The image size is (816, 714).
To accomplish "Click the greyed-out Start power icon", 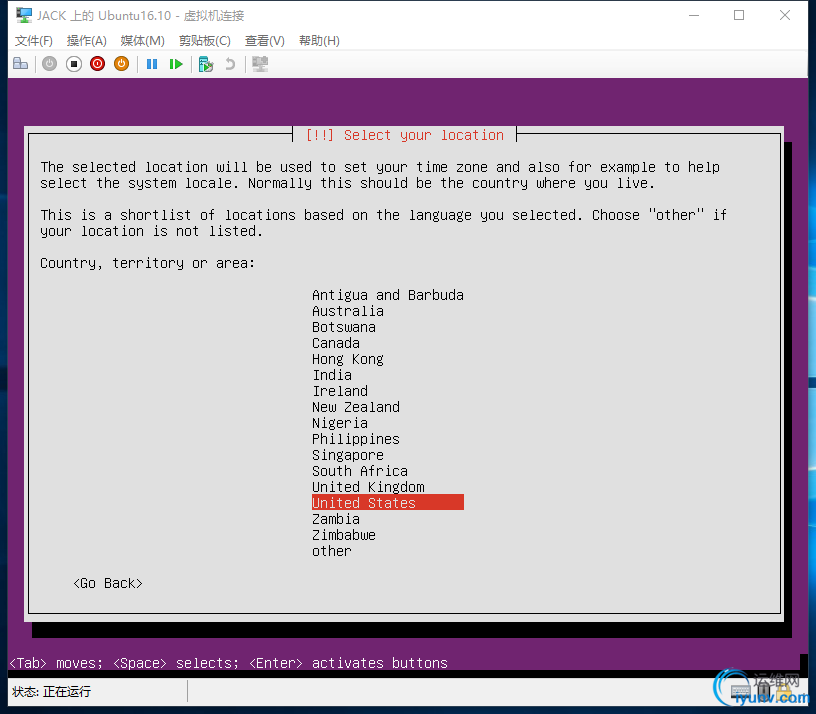I will [x=49, y=64].
